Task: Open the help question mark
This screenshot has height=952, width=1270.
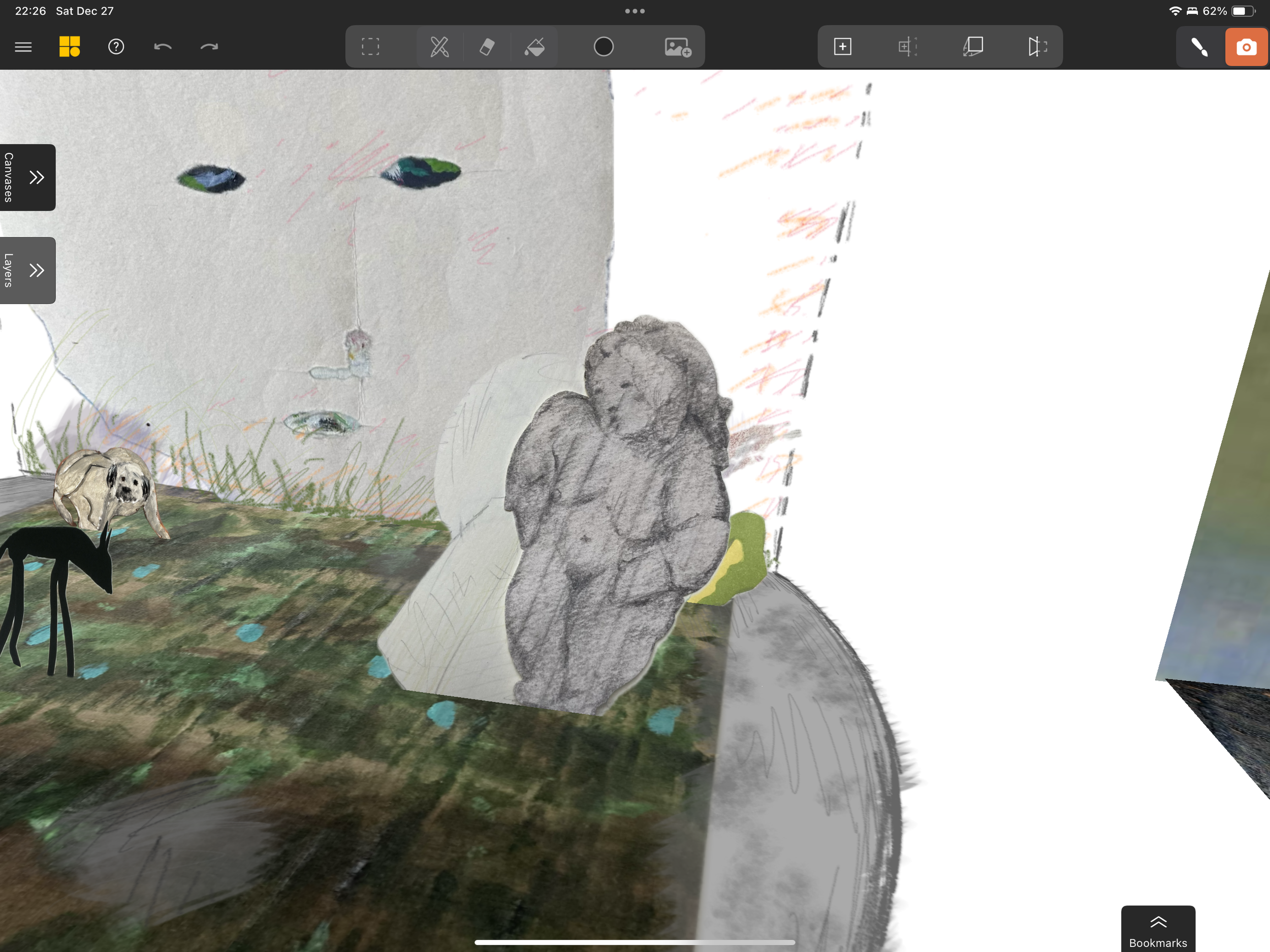Action: pos(116,47)
